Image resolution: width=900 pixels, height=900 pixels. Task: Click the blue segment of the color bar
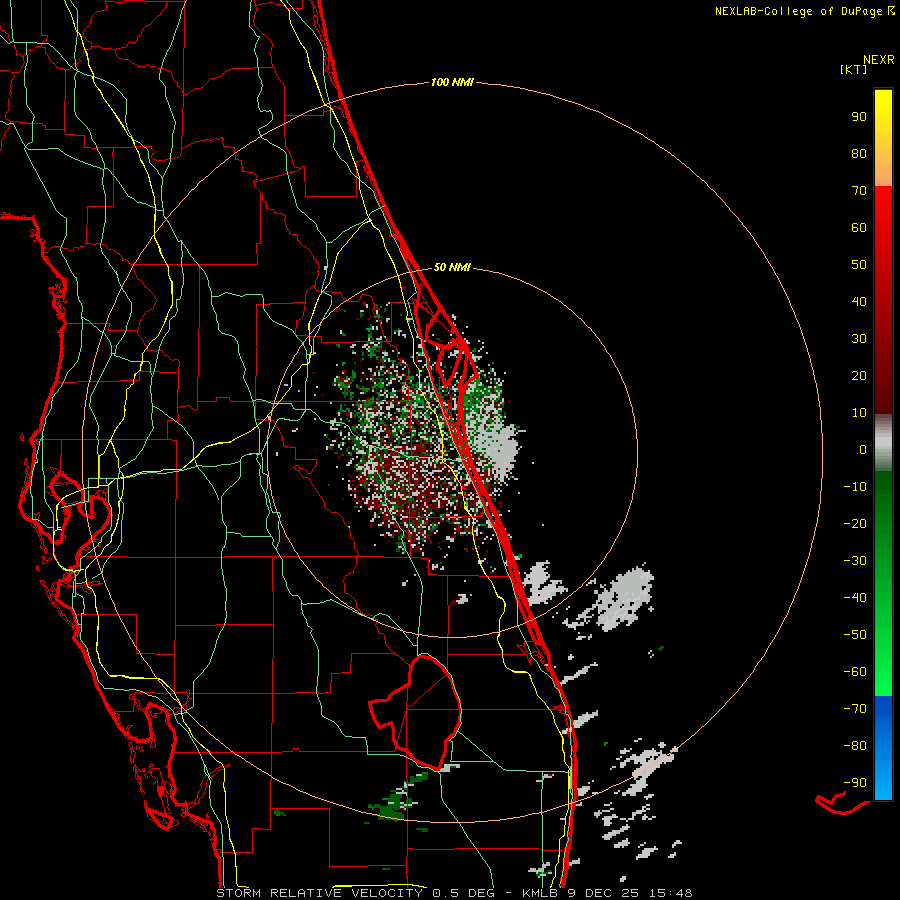pos(883,748)
